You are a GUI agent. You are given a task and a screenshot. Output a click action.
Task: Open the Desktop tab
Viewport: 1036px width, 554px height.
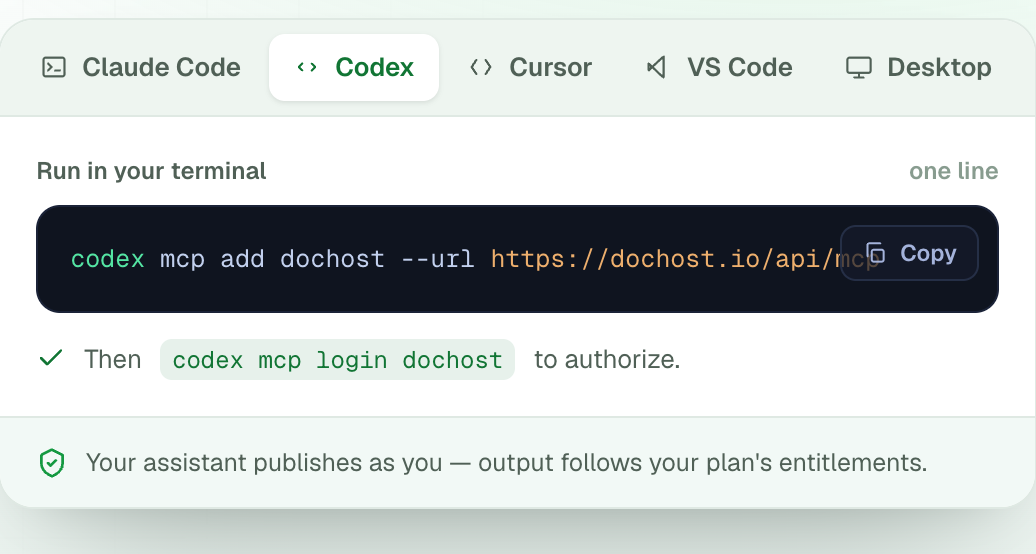[918, 67]
